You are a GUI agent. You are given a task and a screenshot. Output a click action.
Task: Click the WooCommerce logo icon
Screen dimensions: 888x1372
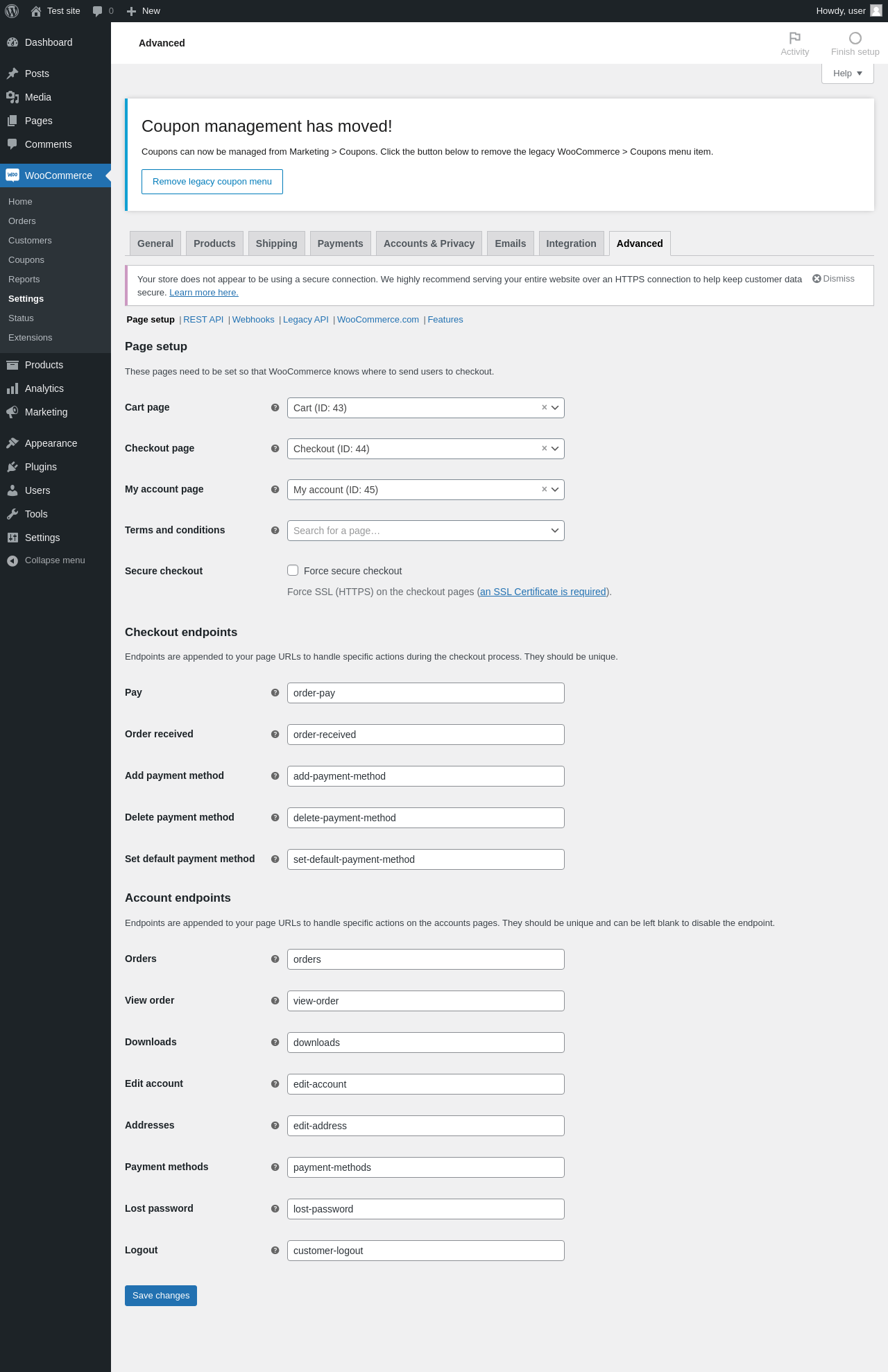[12, 175]
